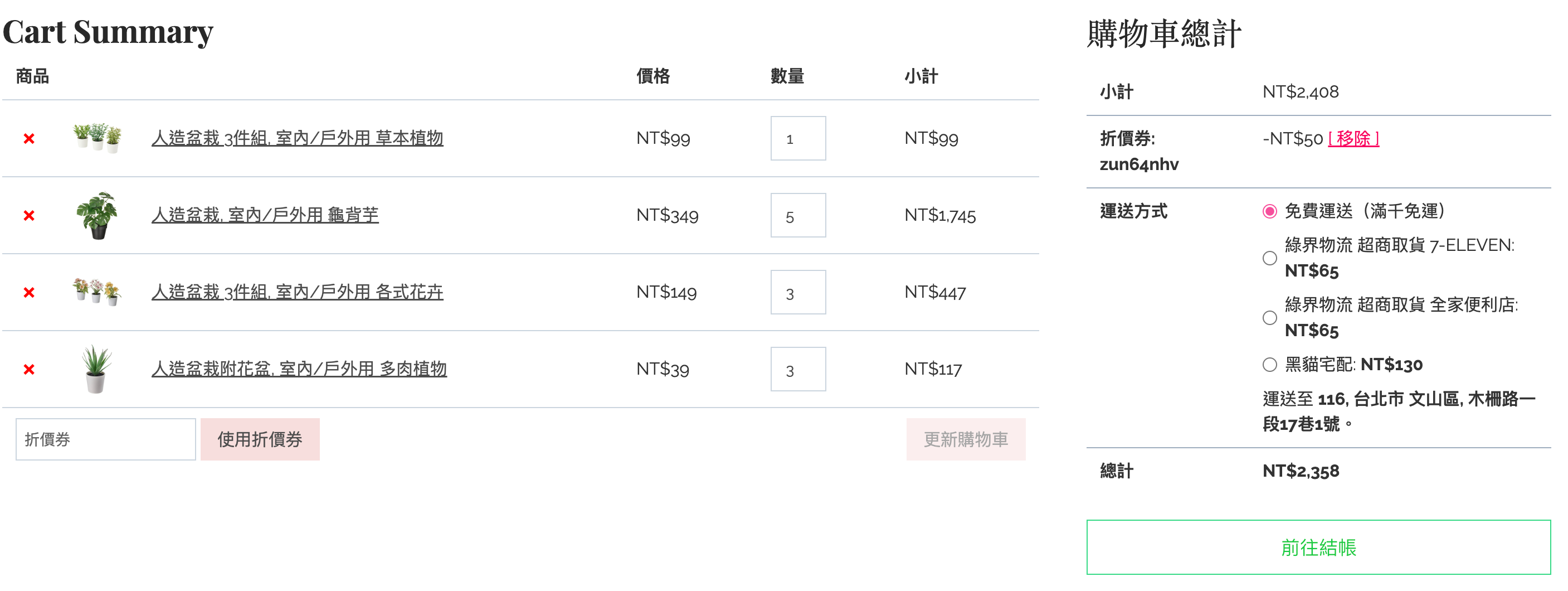The image size is (1568, 591).
Task: Choose 全家便利店 store pickup shipping
Action: click(1270, 317)
